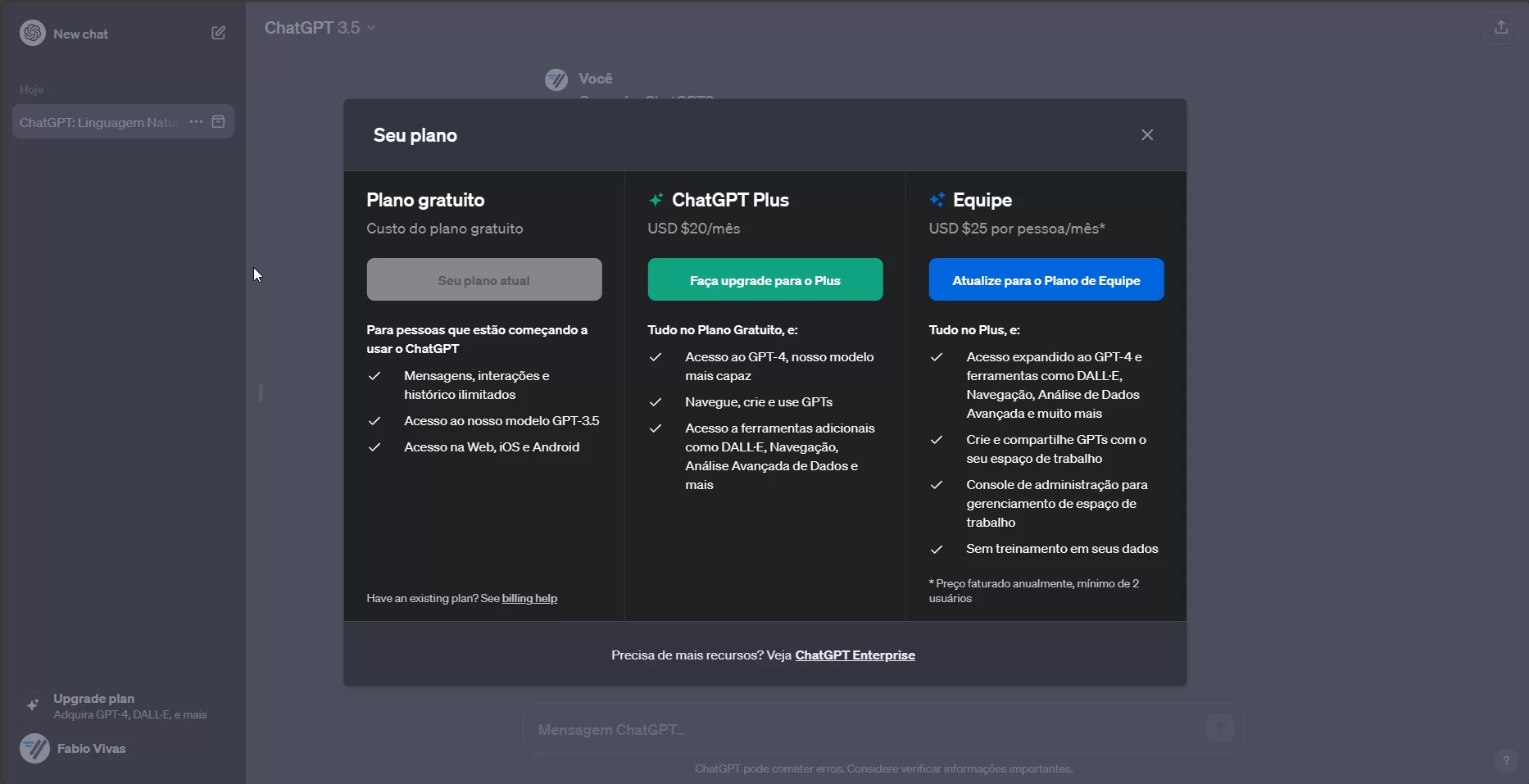Click the sidebar collapse handle
The image size is (1529, 784).
click(x=261, y=392)
